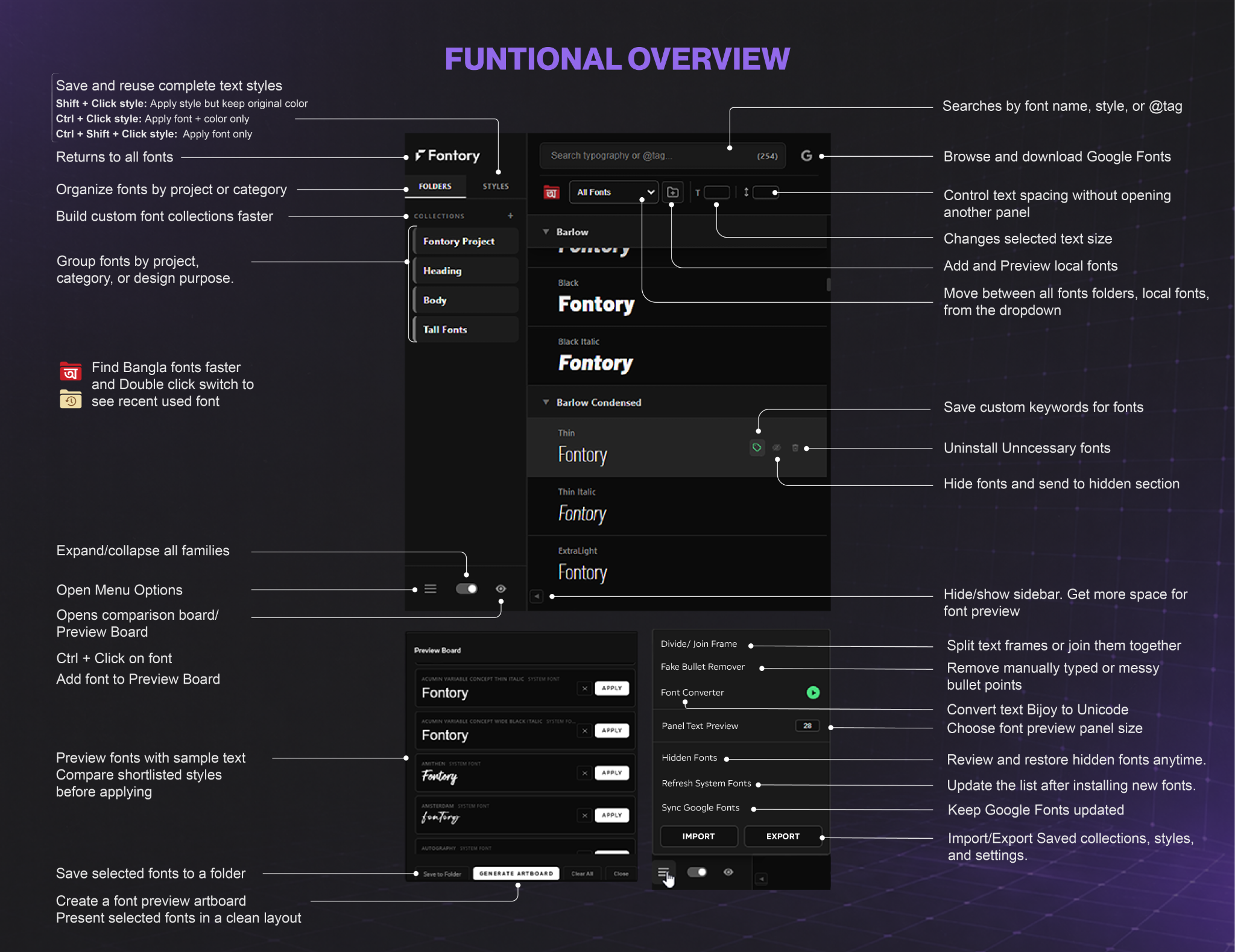This screenshot has width=1235, height=952.
Task: Click GENERATE ARTBOARD button
Action: 516,873
